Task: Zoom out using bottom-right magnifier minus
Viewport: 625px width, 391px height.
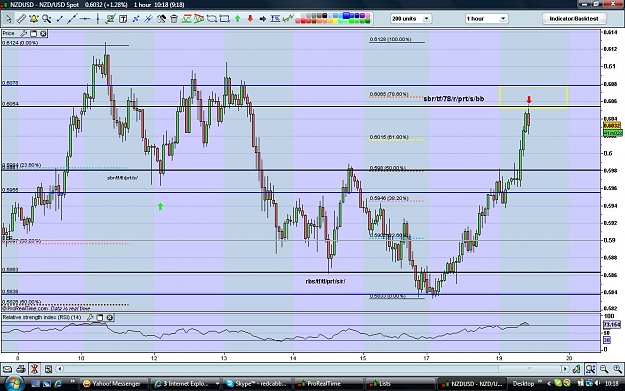Action: [604, 369]
